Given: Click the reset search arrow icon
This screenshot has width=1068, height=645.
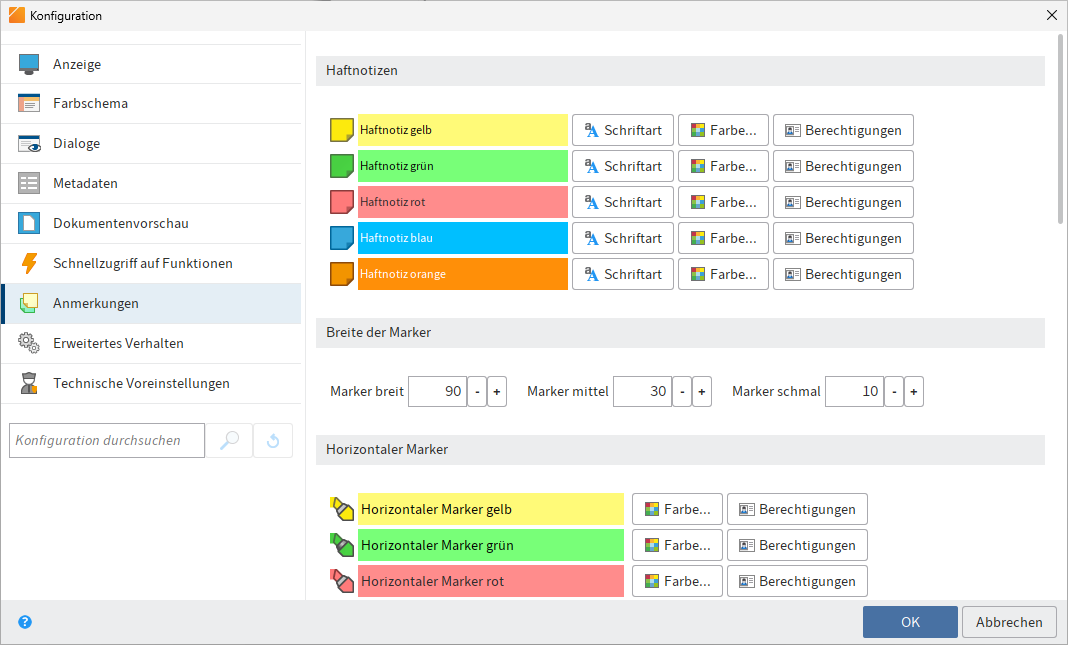Looking at the screenshot, I should click(273, 440).
